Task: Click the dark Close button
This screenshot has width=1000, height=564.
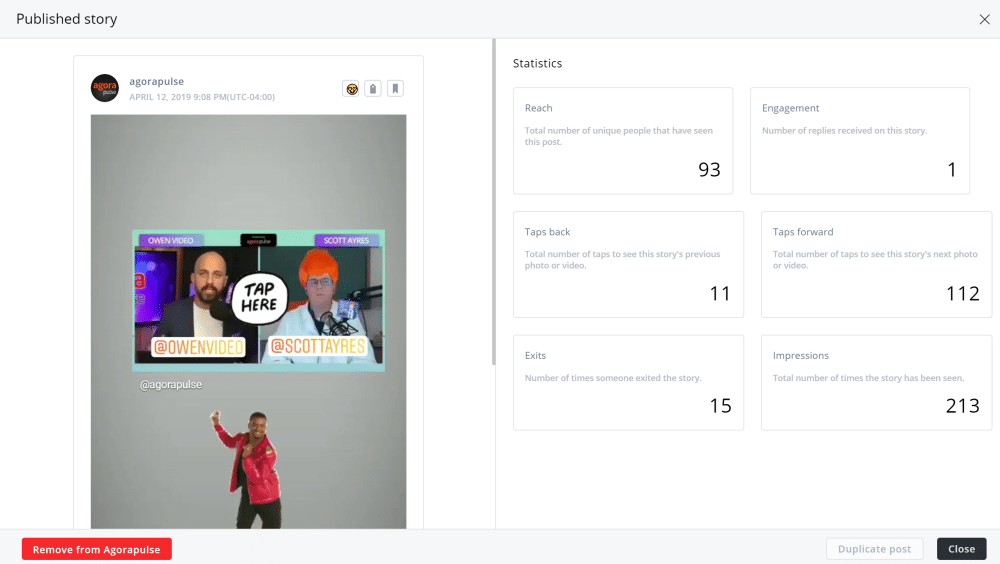Action: tap(962, 549)
